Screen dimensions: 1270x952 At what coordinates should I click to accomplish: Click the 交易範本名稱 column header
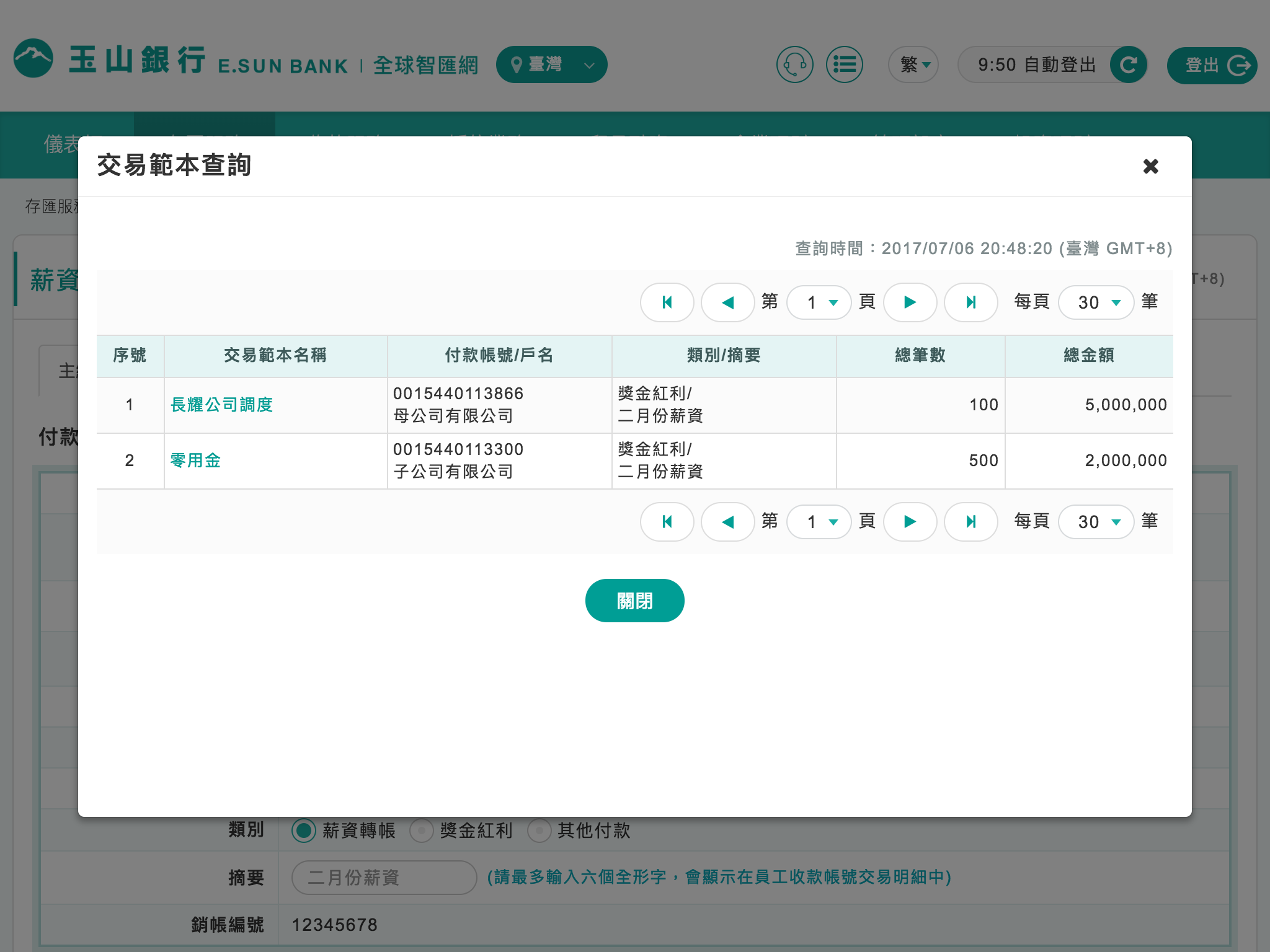click(x=275, y=356)
